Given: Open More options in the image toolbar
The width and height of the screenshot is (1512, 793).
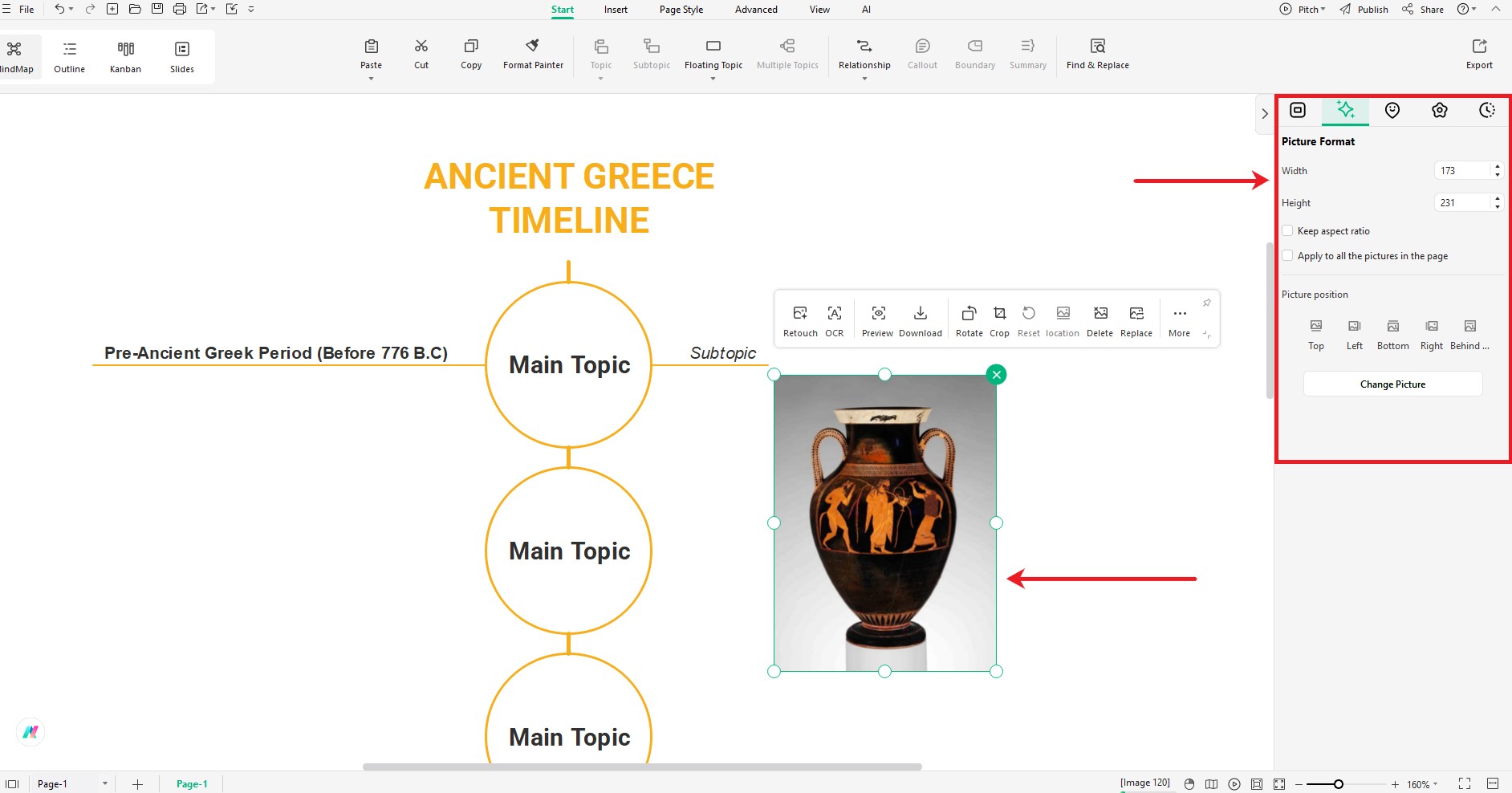Looking at the screenshot, I should tap(1179, 321).
